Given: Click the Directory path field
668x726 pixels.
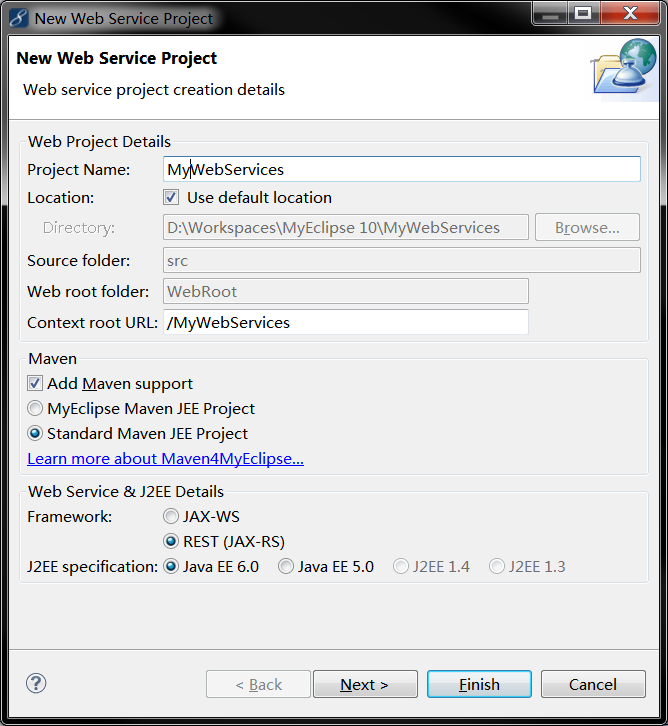Looking at the screenshot, I should click(x=346, y=227).
